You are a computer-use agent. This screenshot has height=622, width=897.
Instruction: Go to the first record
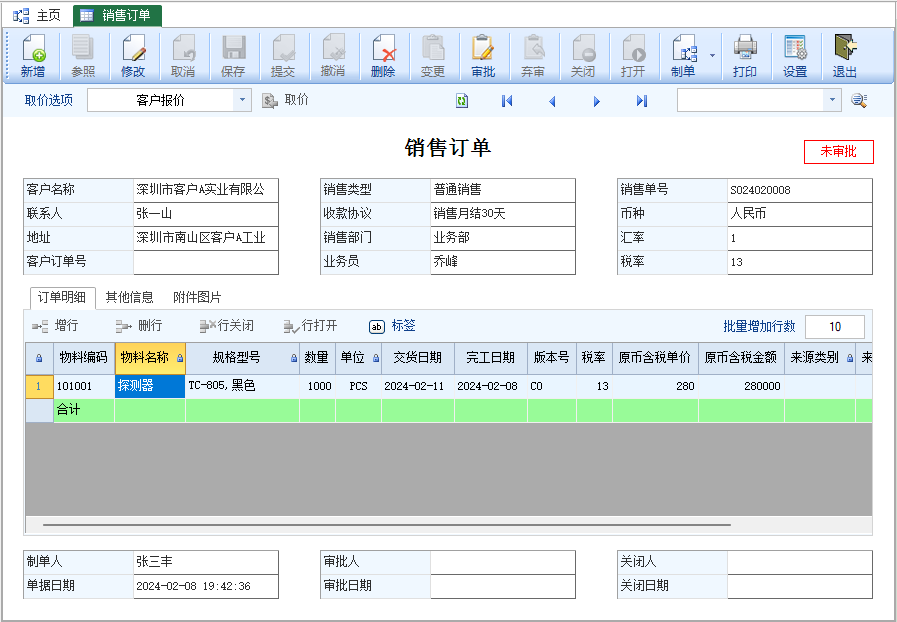tap(507, 101)
